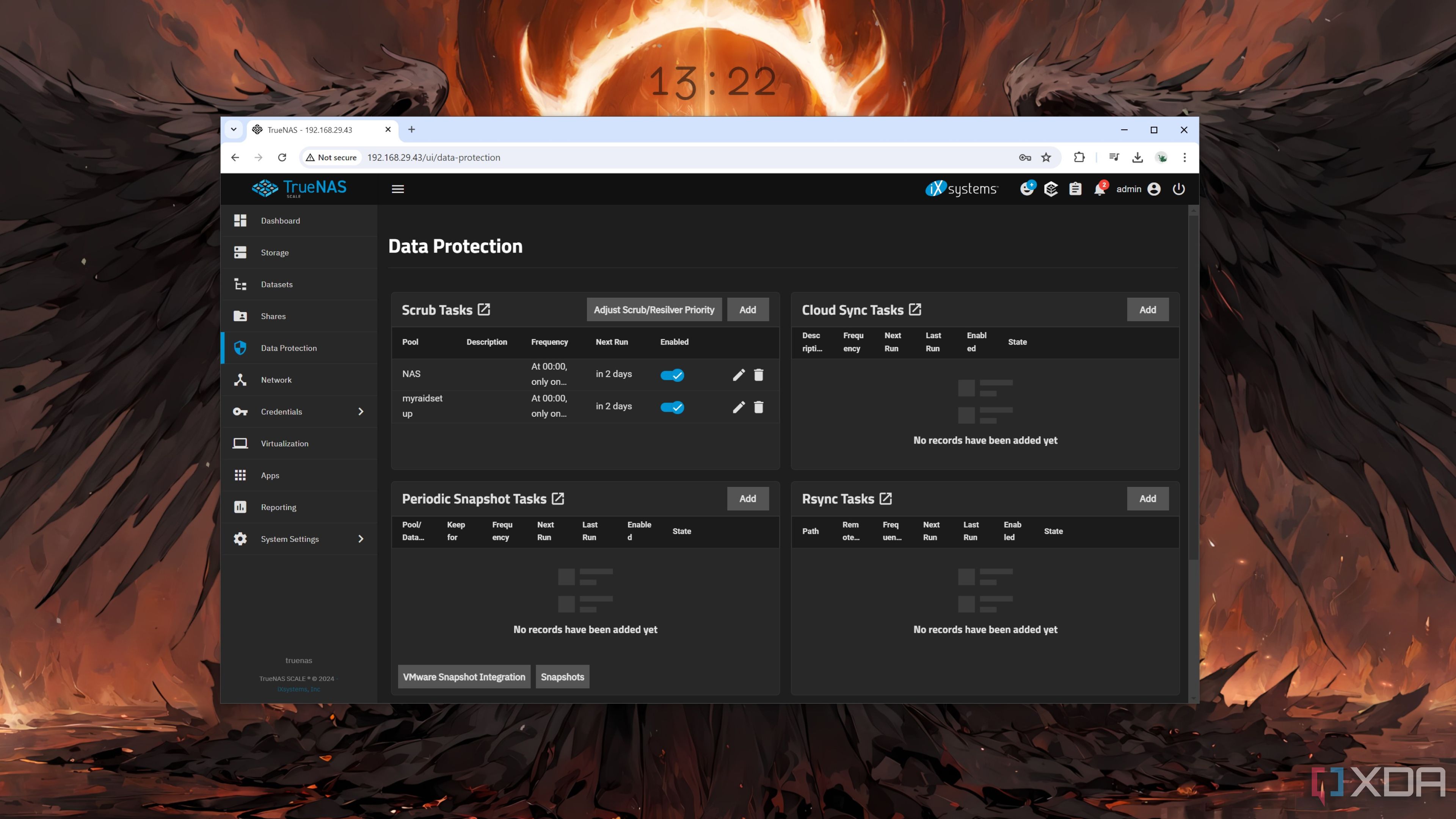Click the Cloud Sync Tasks external link icon
The height and width of the screenshot is (819, 1456).
tap(915, 309)
